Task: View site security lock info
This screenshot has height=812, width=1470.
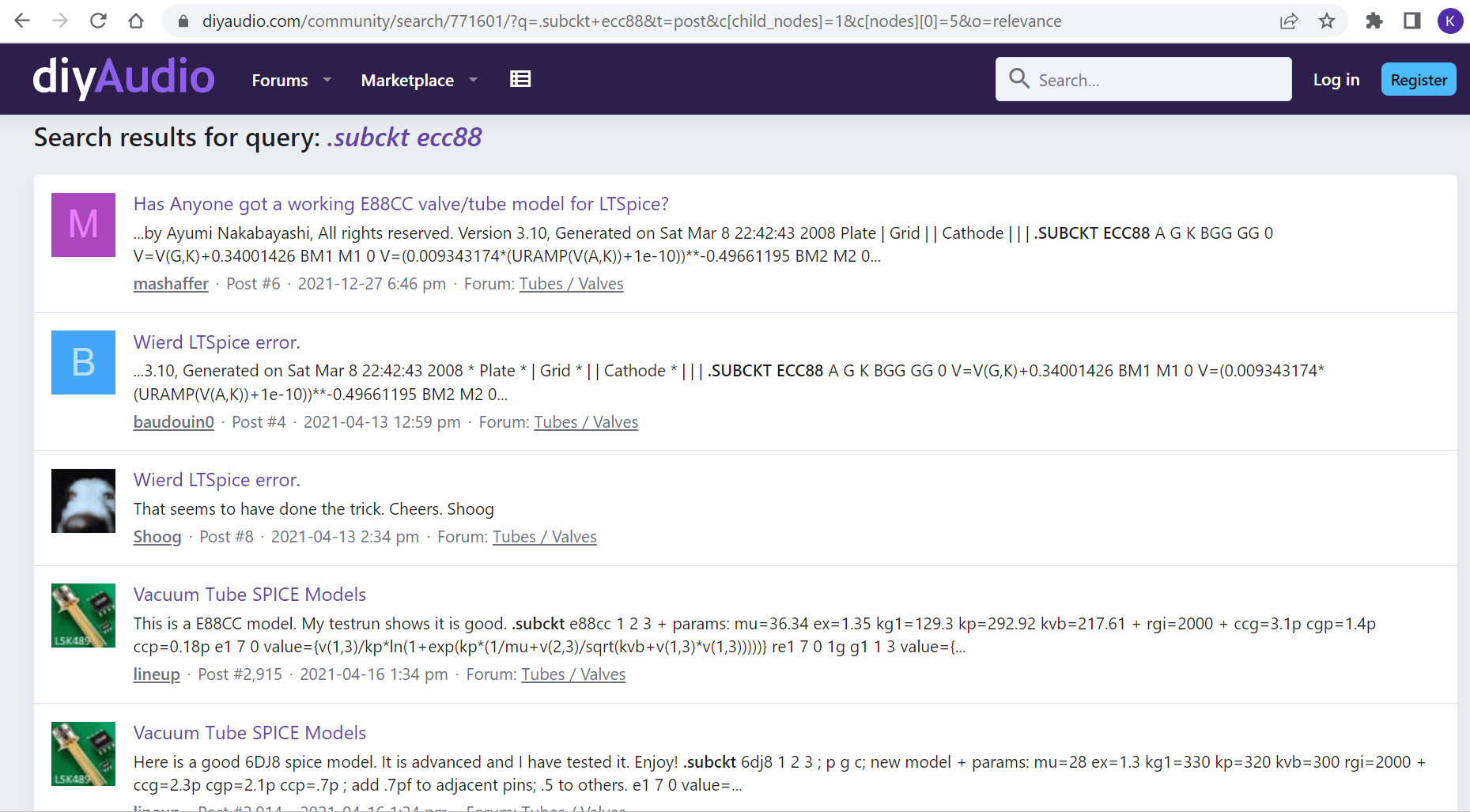Action: (183, 21)
